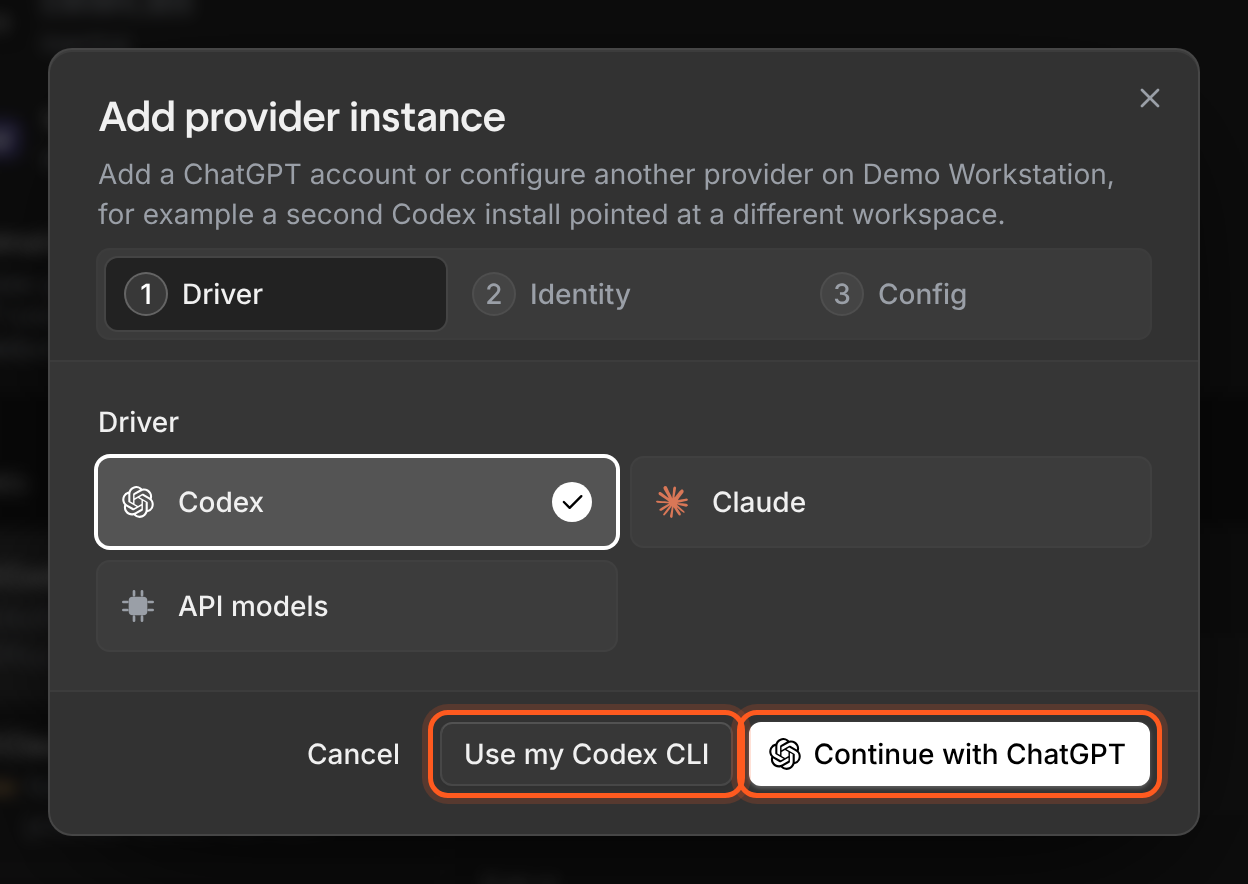Go to the Identity step tab
Viewport: 1248px width, 884px height.
(x=622, y=294)
